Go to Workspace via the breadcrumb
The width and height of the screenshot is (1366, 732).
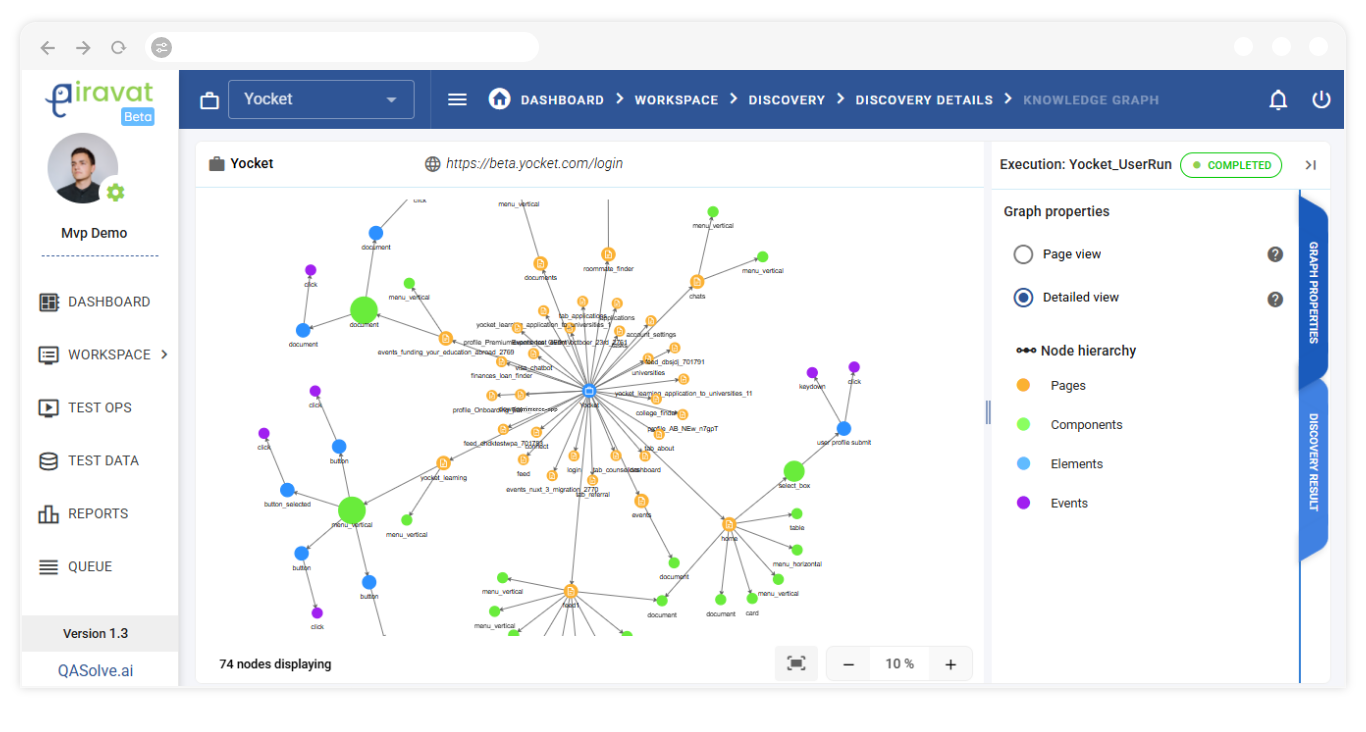pyautogui.click(x=676, y=100)
